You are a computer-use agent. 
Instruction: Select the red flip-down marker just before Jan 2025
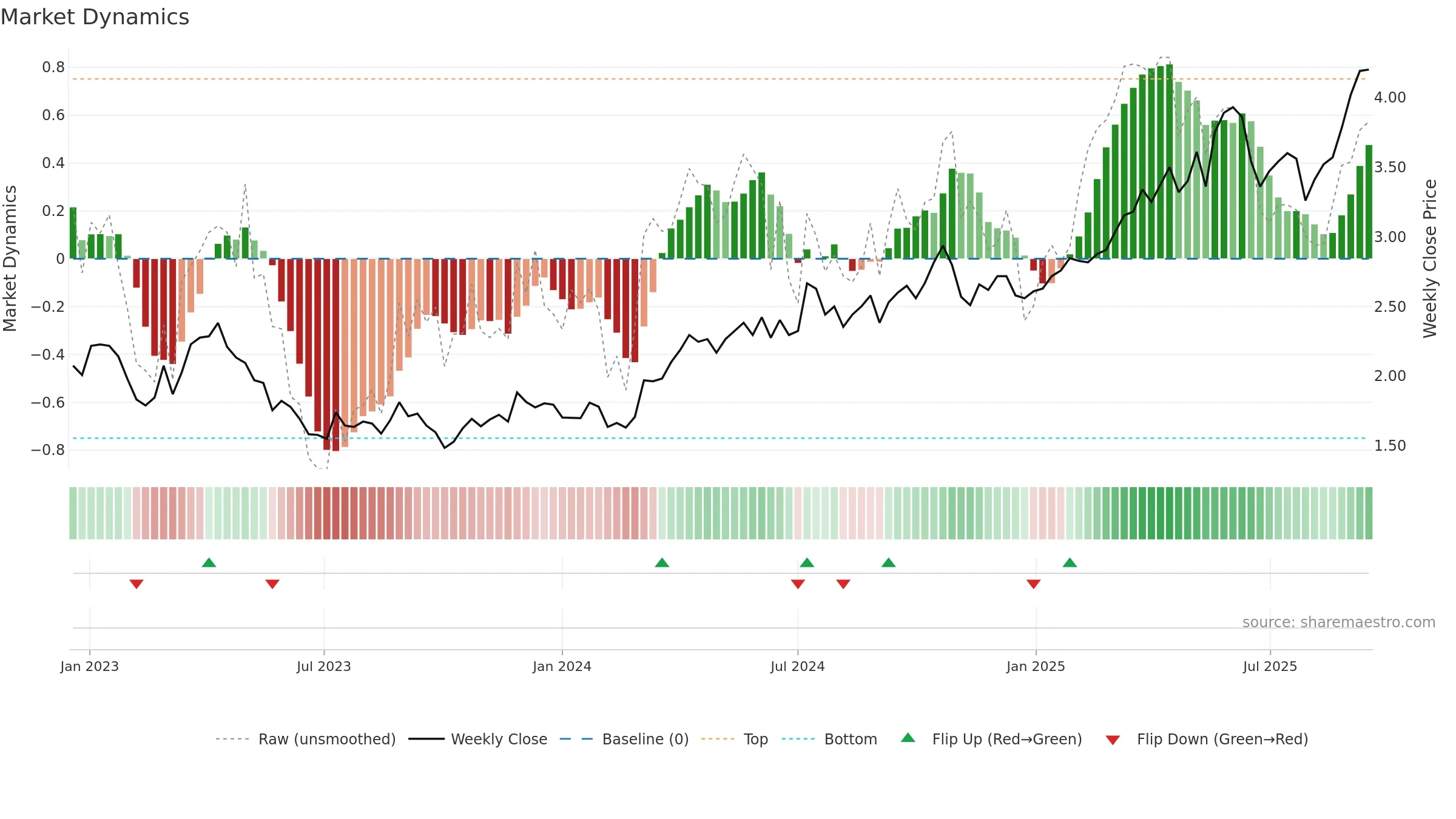tap(1034, 584)
